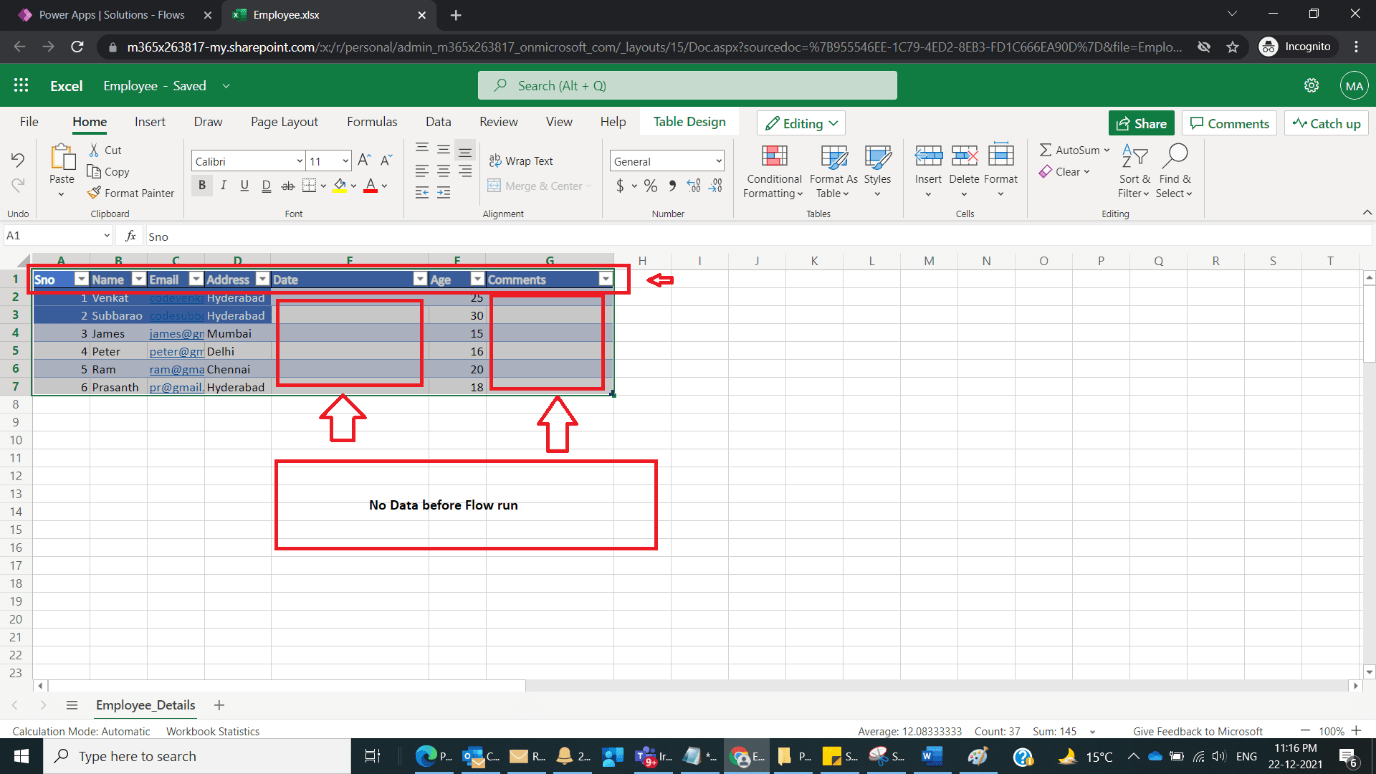Toggle Strikethrough formatting
The height and width of the screenshot is (774, 1376).
click(287, 186)
